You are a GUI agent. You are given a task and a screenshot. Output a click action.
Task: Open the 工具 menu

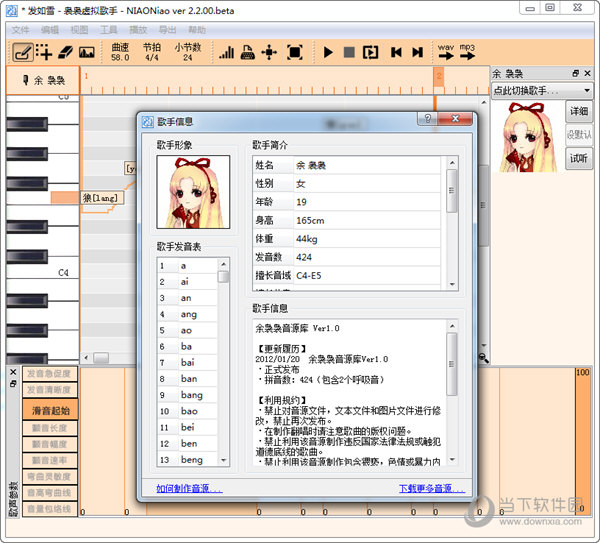[109, 30]
